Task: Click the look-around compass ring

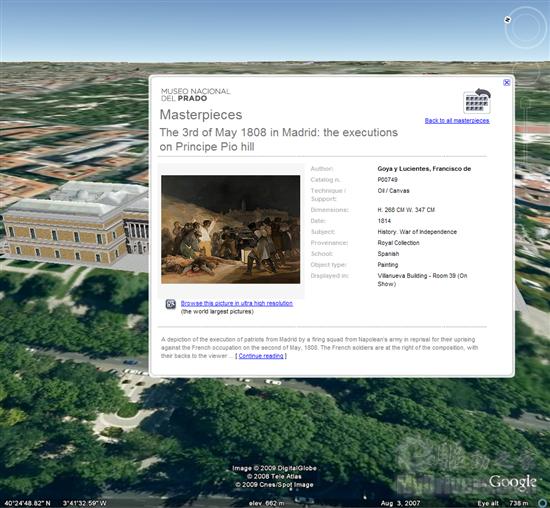Action: coord(525,28)
